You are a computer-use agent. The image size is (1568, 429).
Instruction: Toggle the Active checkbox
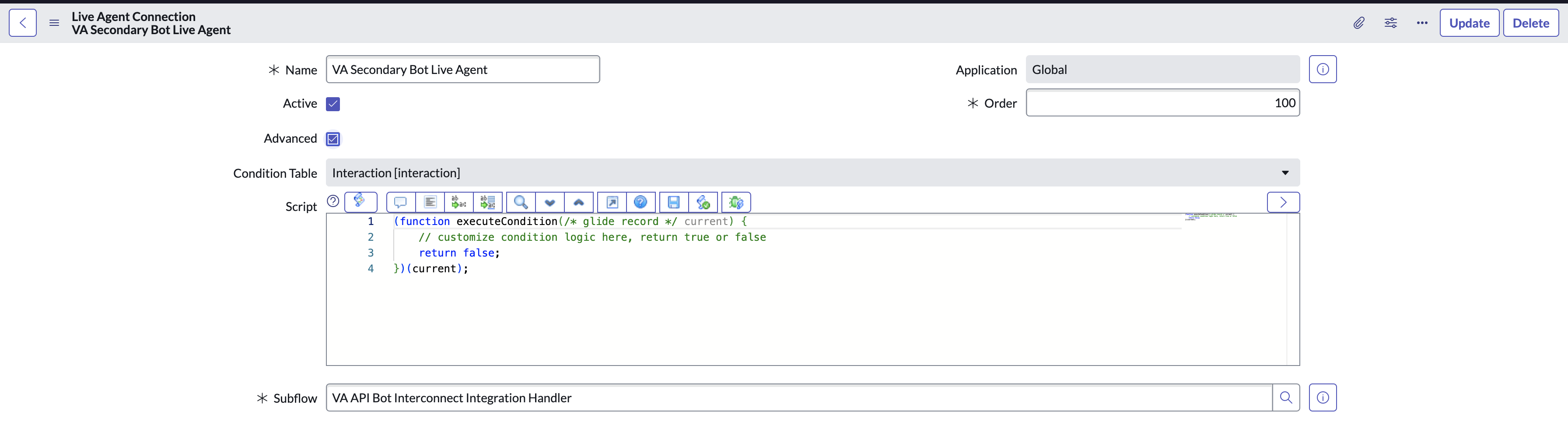(x=333, y=104)
